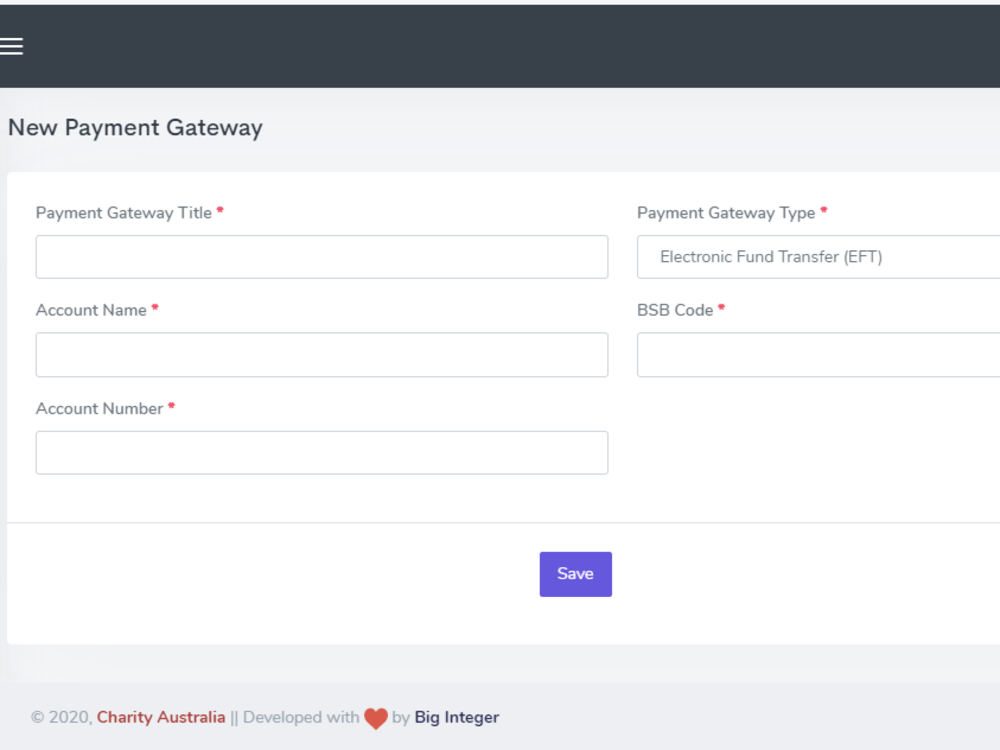This screenshot has width=1000, height=750.
Task: Click the 'Developed with' footer text
Action: (301, 717)
